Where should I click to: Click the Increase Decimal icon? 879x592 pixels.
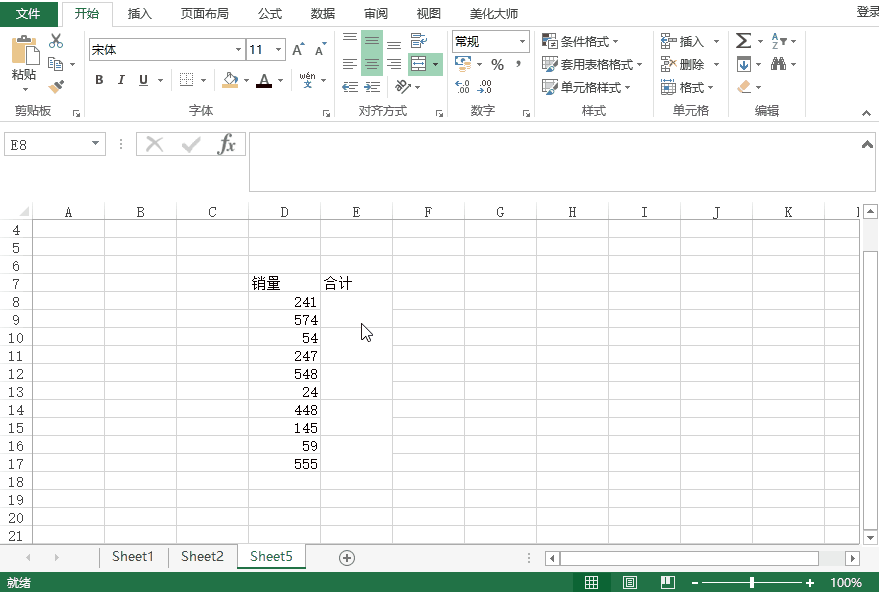point(462,87)
